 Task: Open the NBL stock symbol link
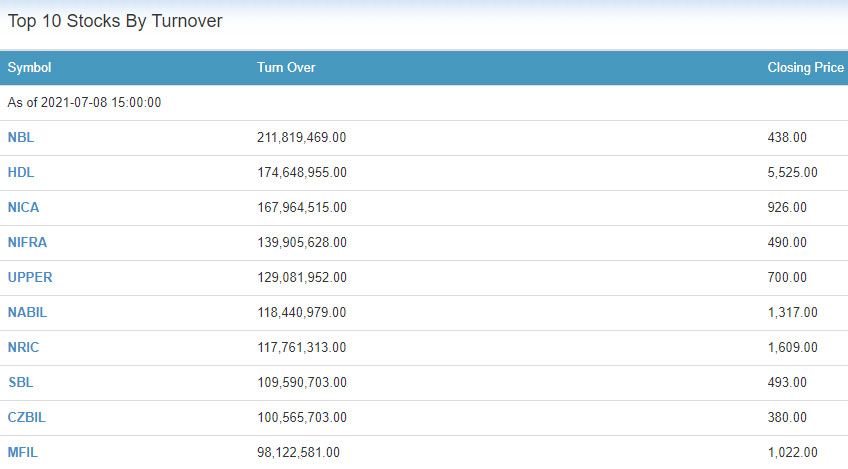pyautogui.click(x=21, y=137)
